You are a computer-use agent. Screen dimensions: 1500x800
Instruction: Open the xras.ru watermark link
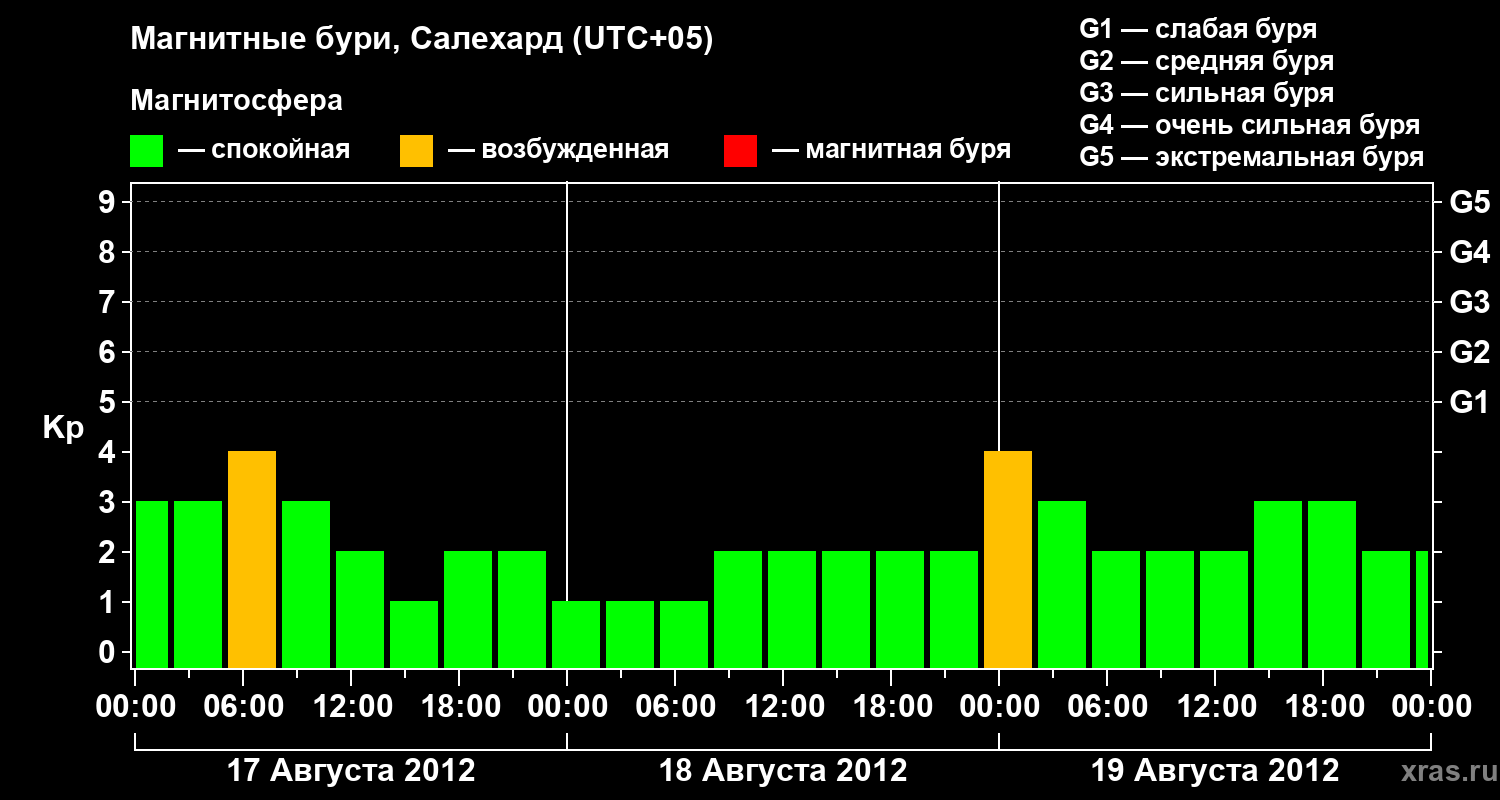click(x=1446, y=772)
